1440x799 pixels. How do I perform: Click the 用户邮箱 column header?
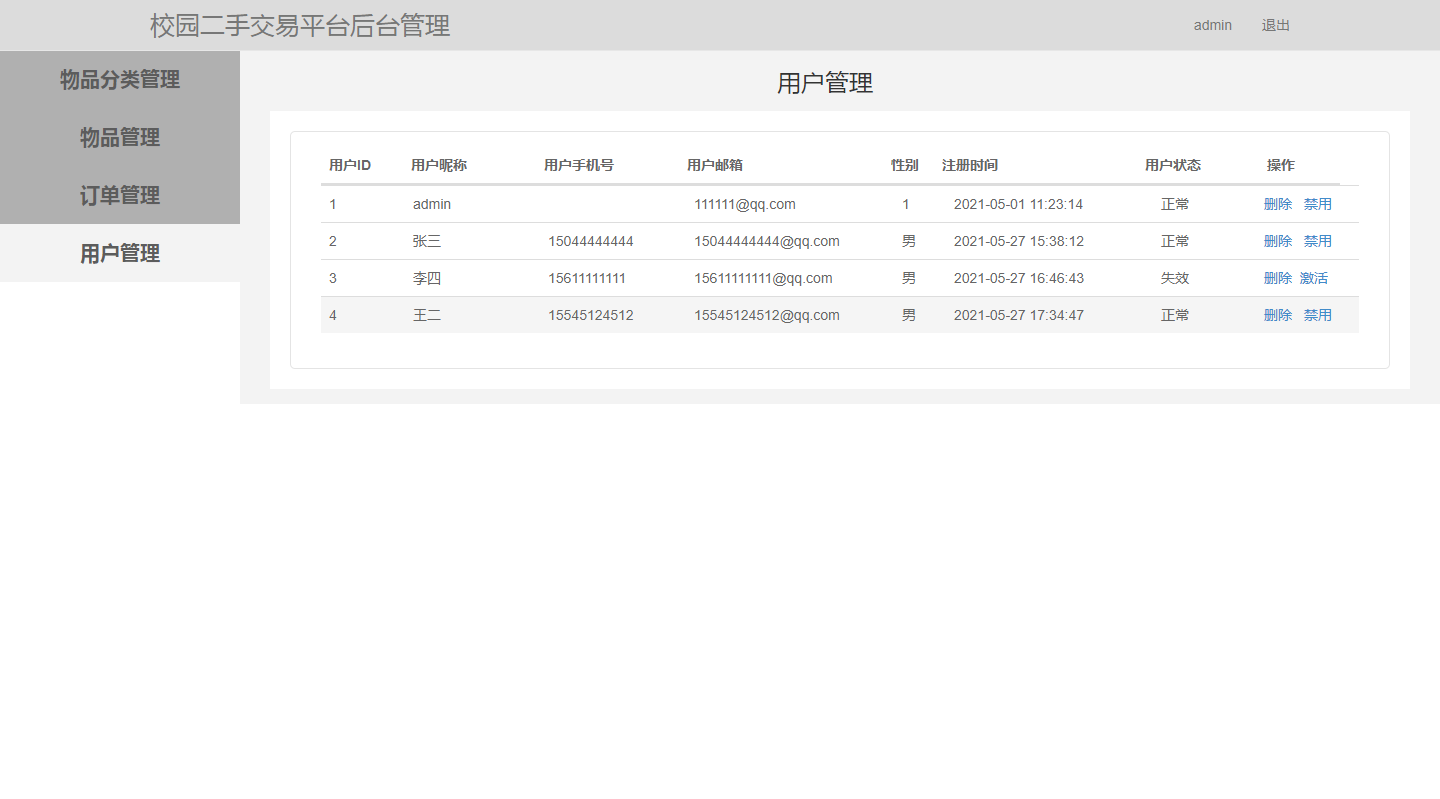coord(715,165)
